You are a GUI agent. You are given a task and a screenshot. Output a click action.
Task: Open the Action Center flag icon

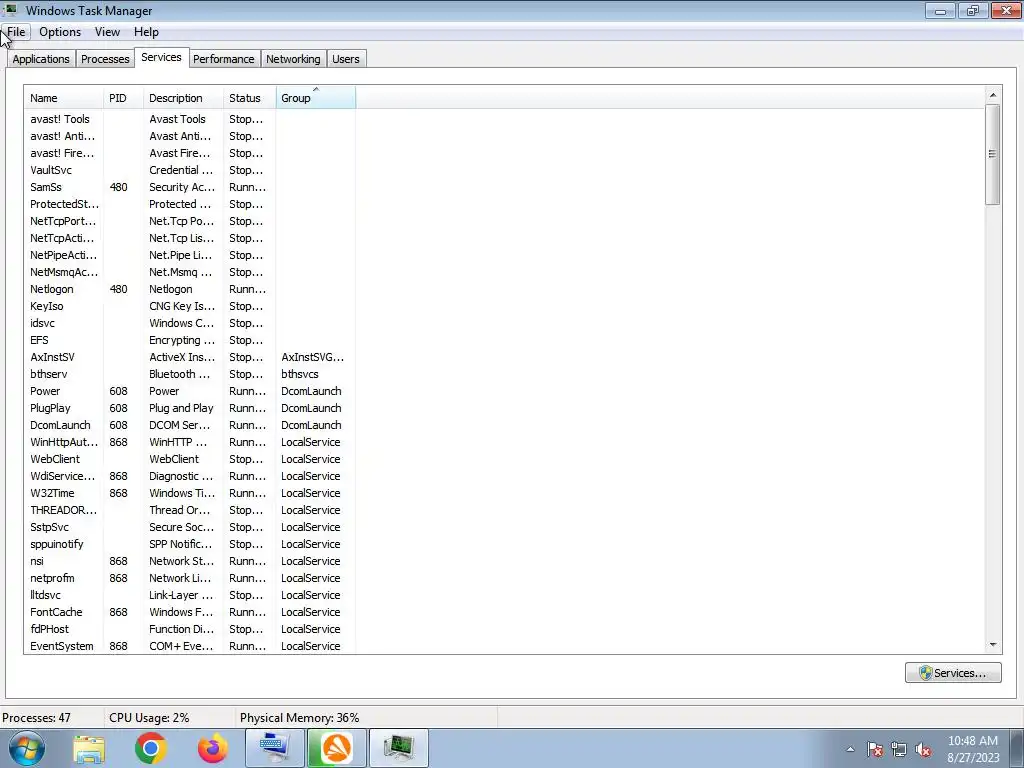pos(875,749)
